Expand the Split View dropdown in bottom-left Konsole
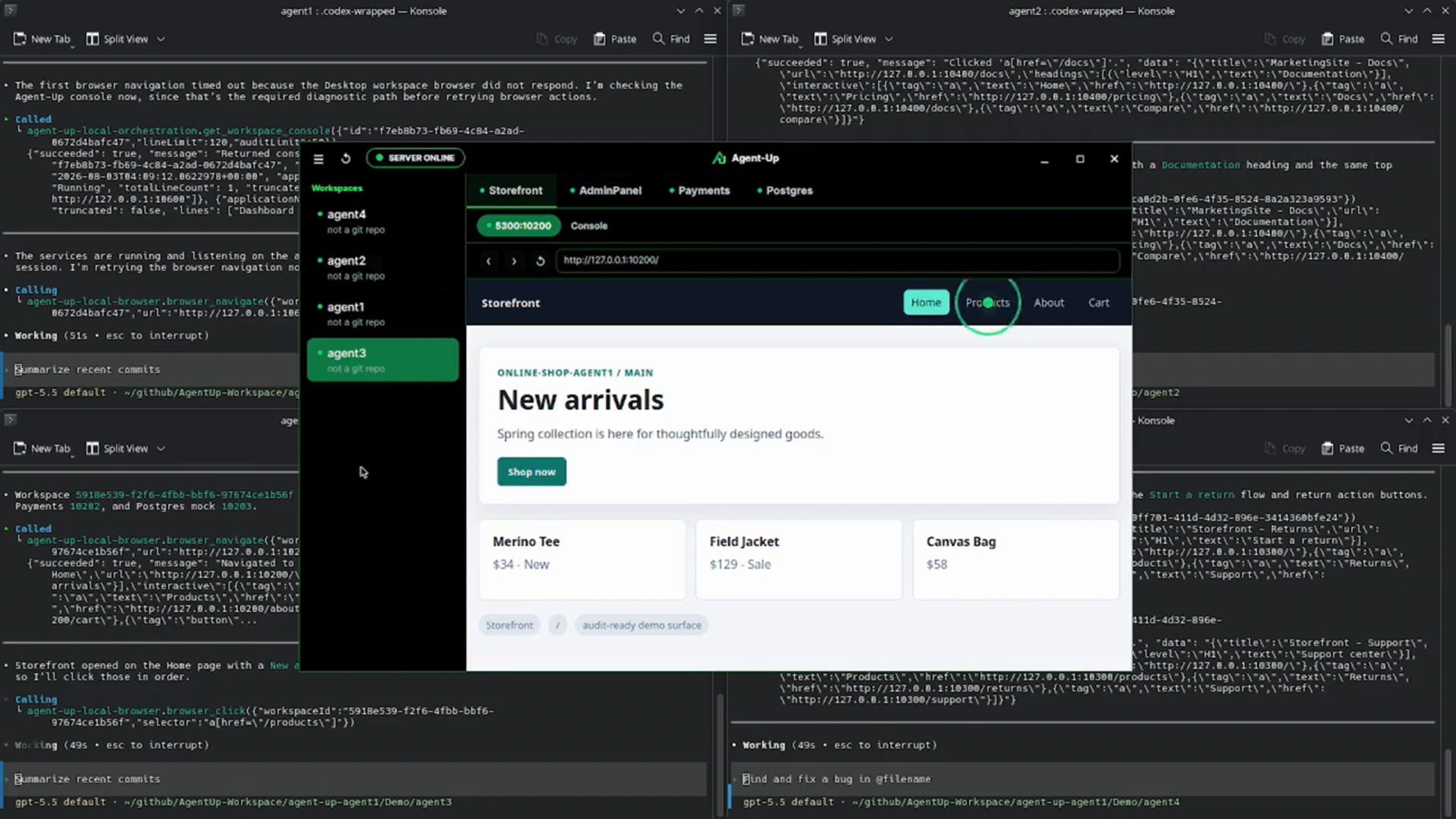Viewport: 1456px width, 819px height. coord(161,449)
